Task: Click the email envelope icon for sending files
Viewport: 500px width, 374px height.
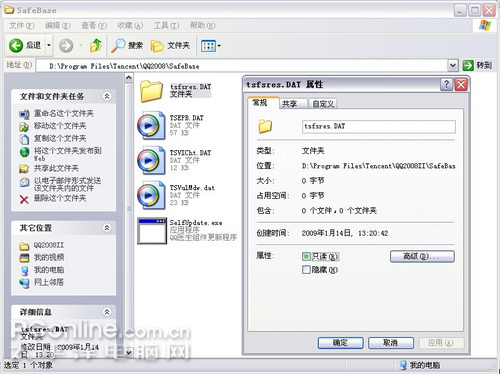Action: [x=24, y=182]
